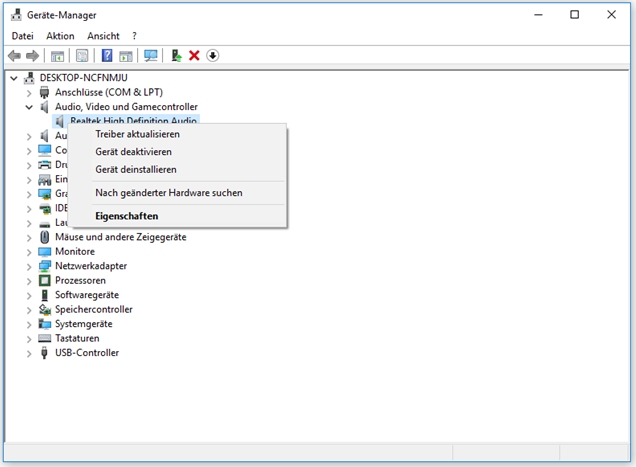The image size is (636, 467).
Task: Expand the Netzwerkadapter category
Action: [x=28, y=266]
